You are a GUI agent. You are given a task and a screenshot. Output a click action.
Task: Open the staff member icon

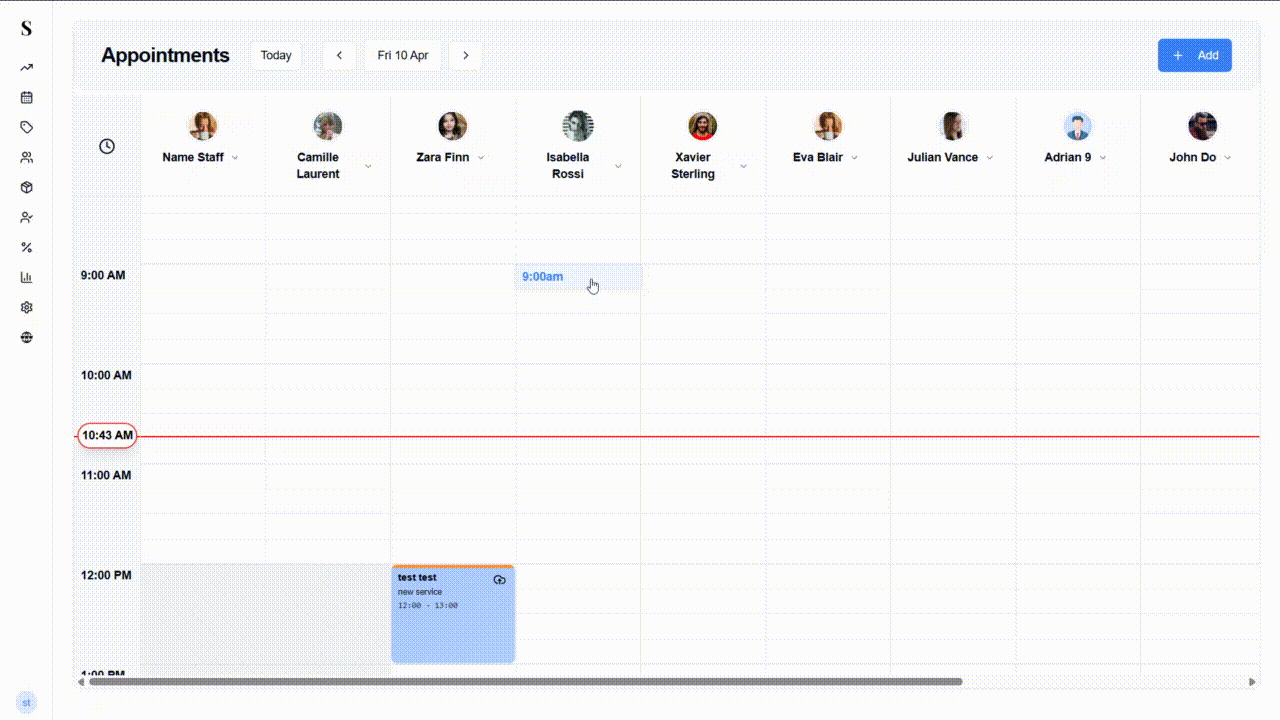[26, 217]
